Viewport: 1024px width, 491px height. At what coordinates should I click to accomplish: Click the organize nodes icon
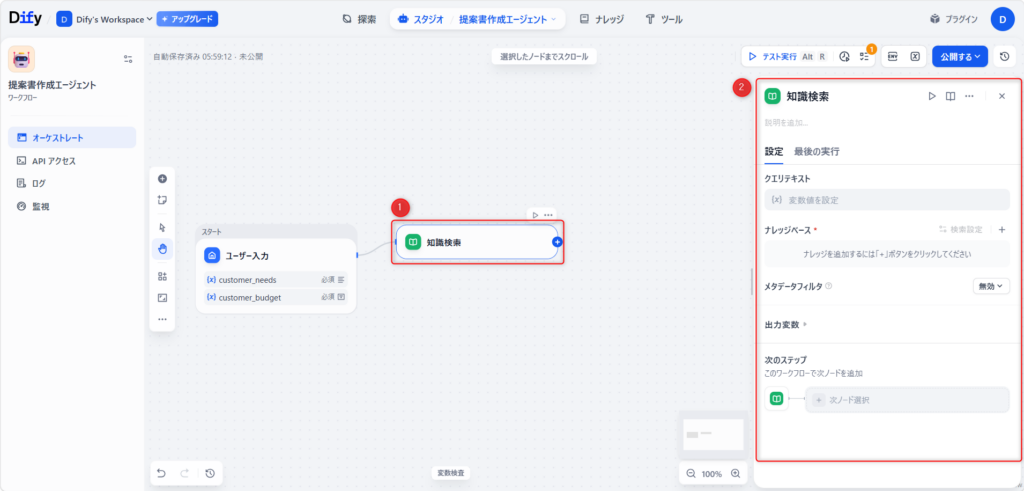pyautogui.click(x=162, y=276)
